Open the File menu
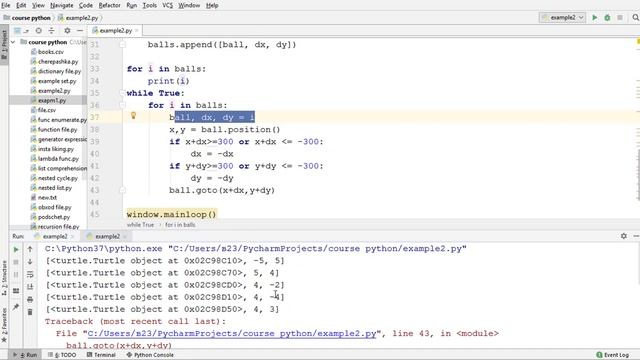This screenshot has width=640, height=360. (x=6, y=5)
